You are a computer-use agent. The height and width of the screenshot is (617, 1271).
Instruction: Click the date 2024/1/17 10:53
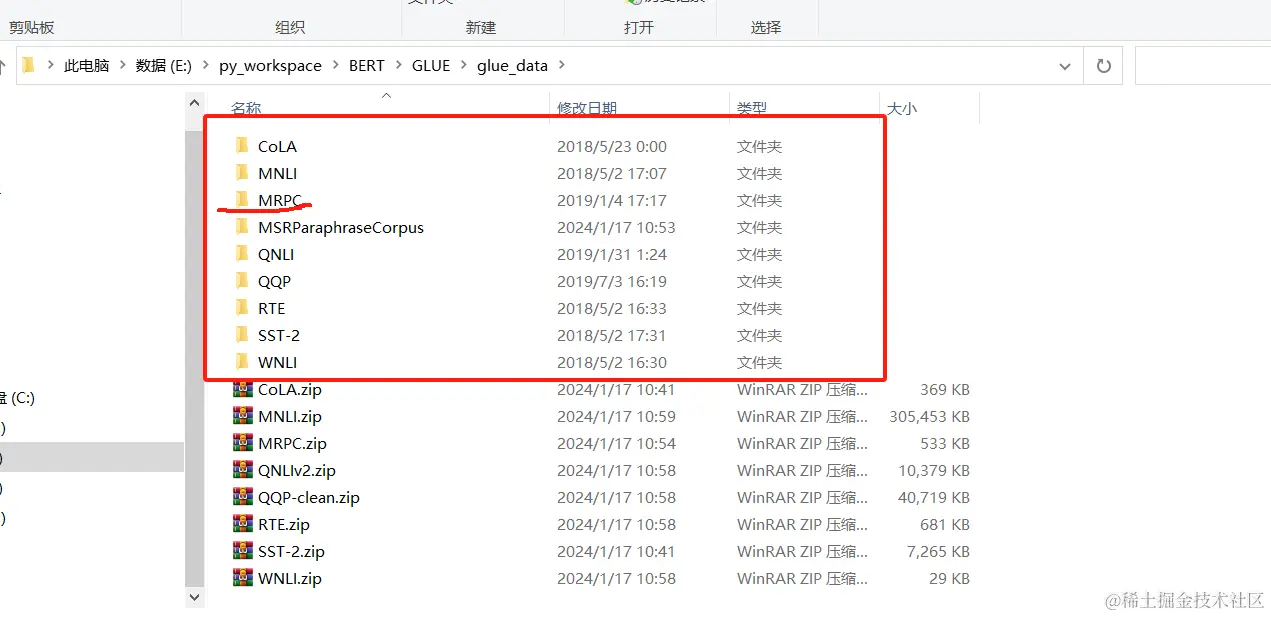[616, 227]
